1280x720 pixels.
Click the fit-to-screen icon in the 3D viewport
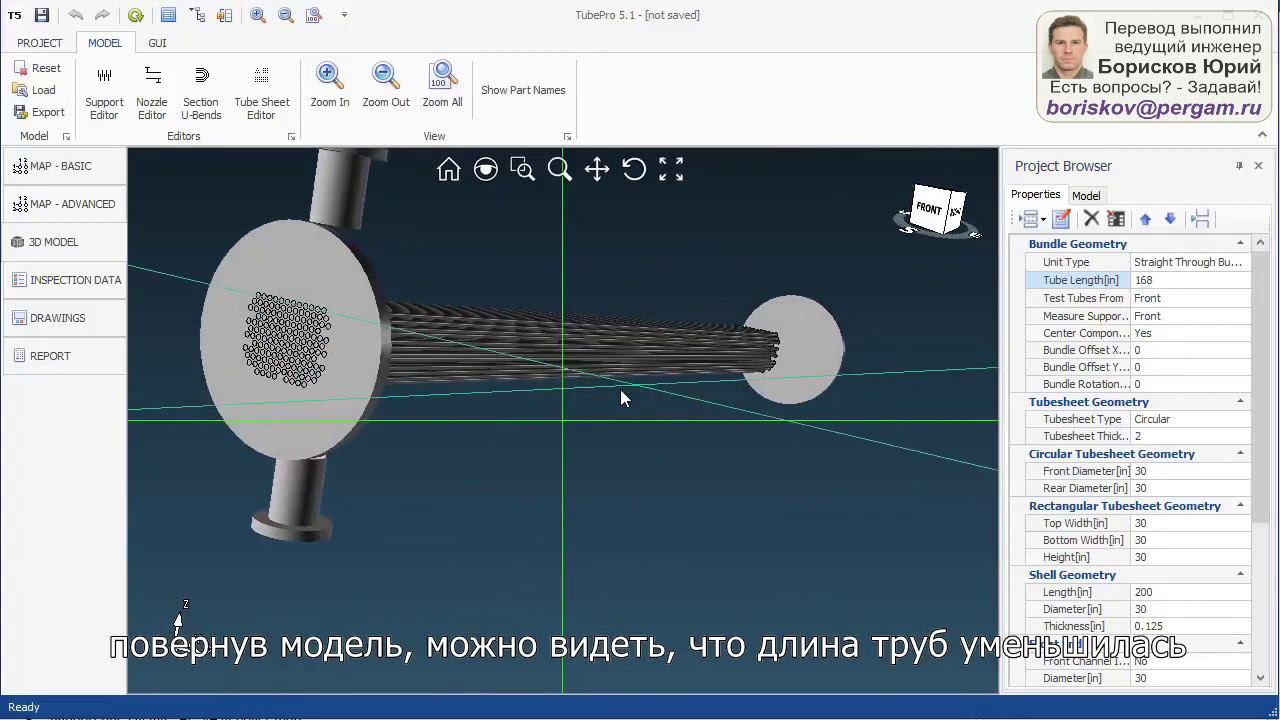[671, 170]
